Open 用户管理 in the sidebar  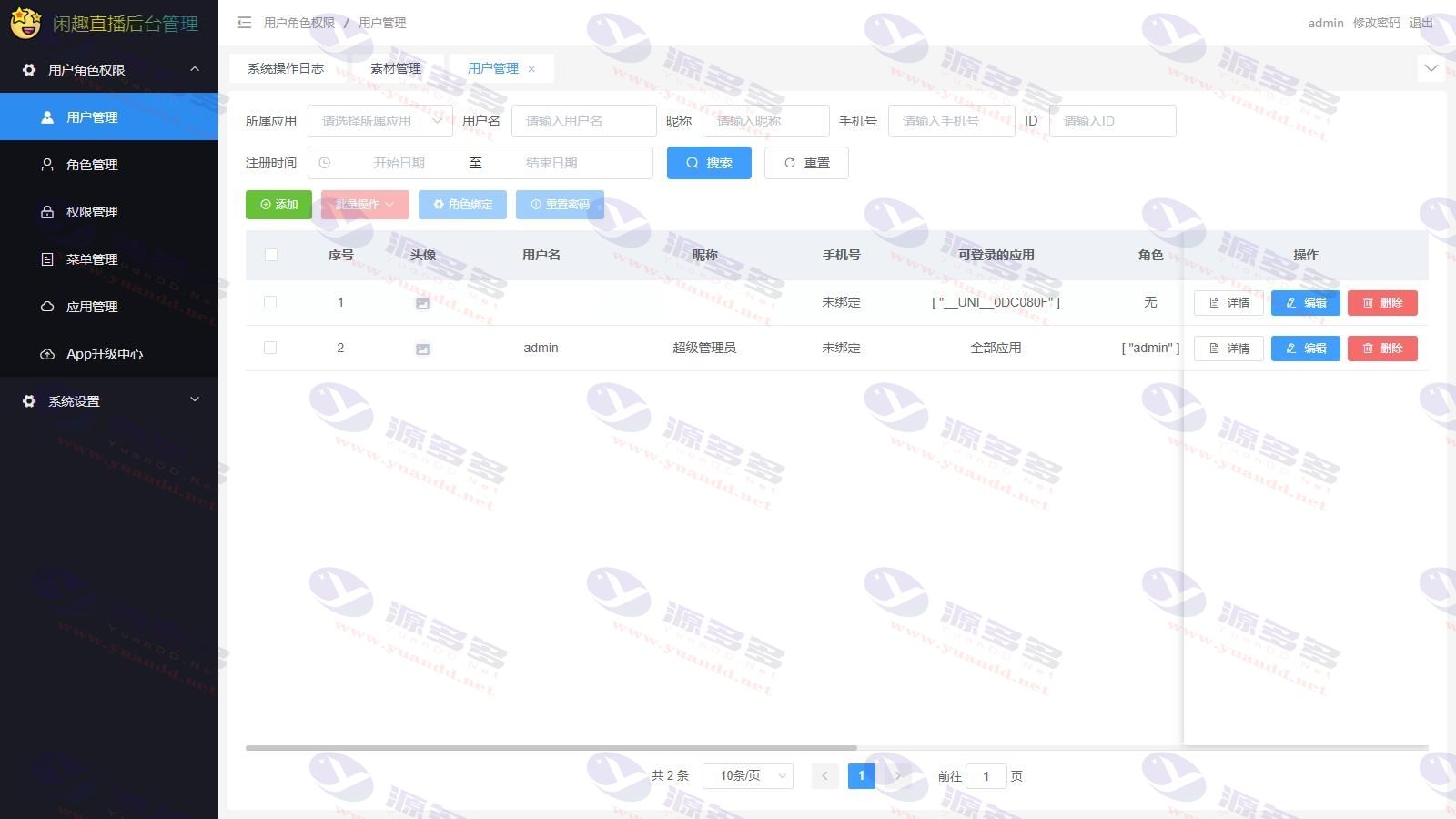click(x=109, y=116)
